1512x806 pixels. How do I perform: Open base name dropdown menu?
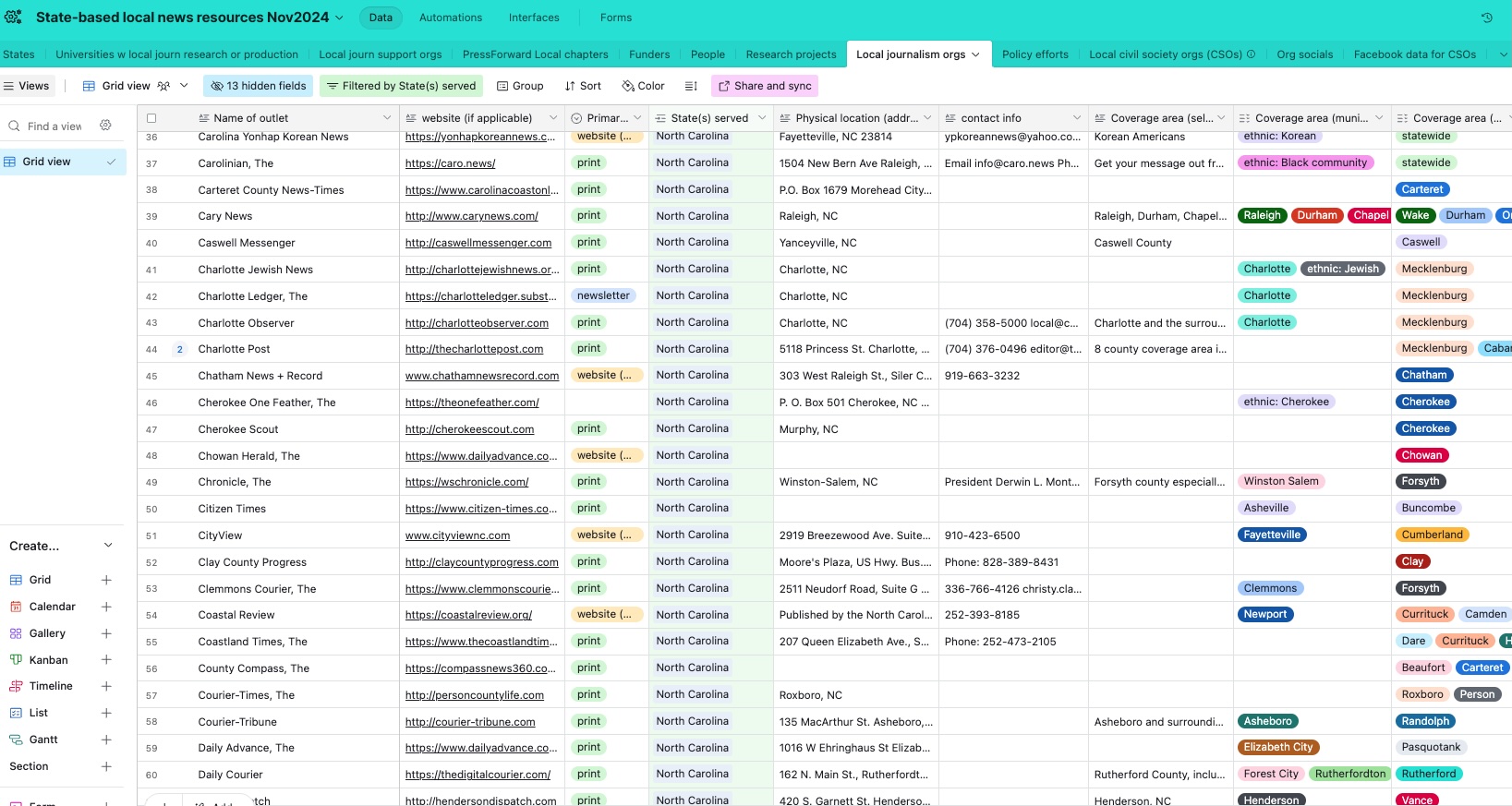(339, 18)
